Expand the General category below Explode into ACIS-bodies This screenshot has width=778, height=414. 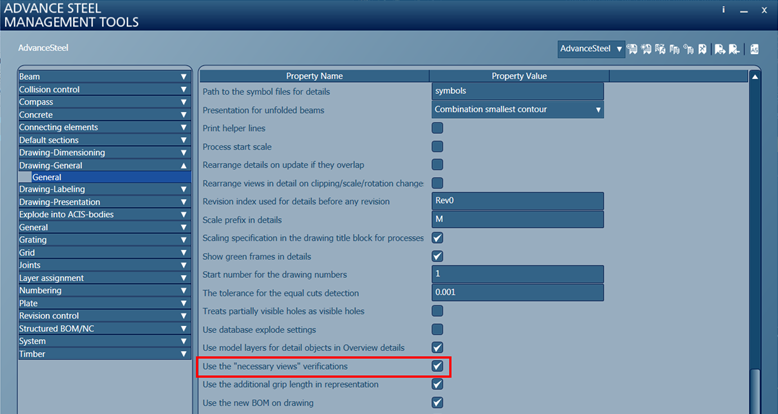[x=105, y=227]
